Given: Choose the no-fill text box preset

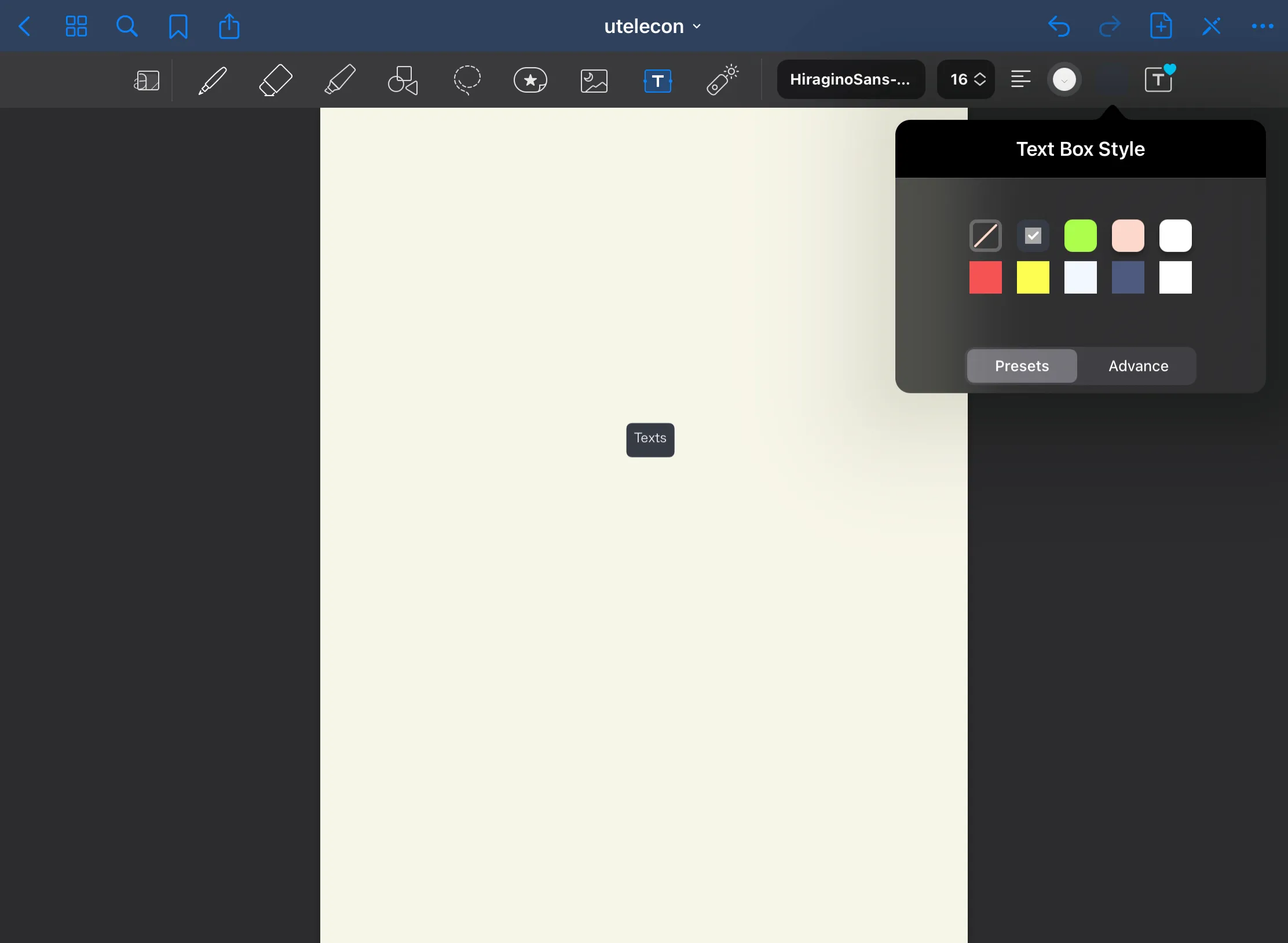Looking at the screenshot, I should pos(985,236).
